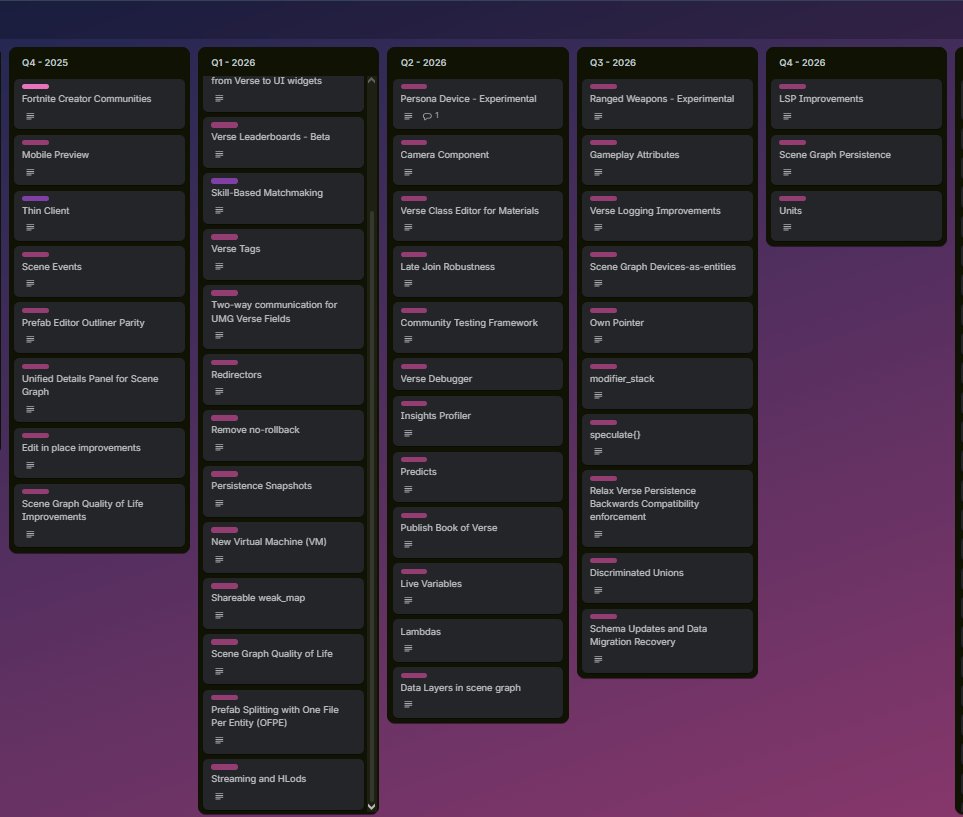The height and width of the screenshot is (817, 963).
Task: Open the speculate{} card
Action: point(667,439)
